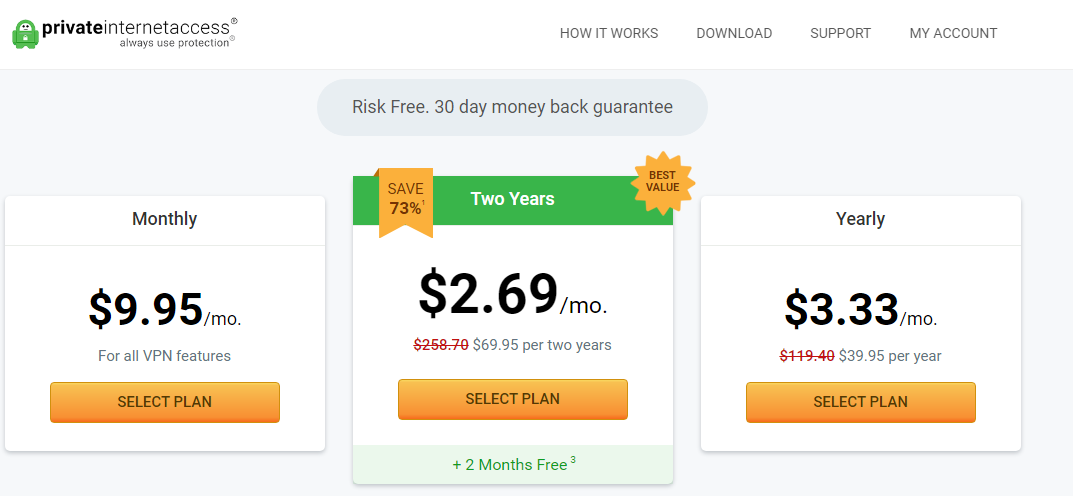Open My Account from the navigation
This screenshot has width=1073, height=496.
pos(953,33)
